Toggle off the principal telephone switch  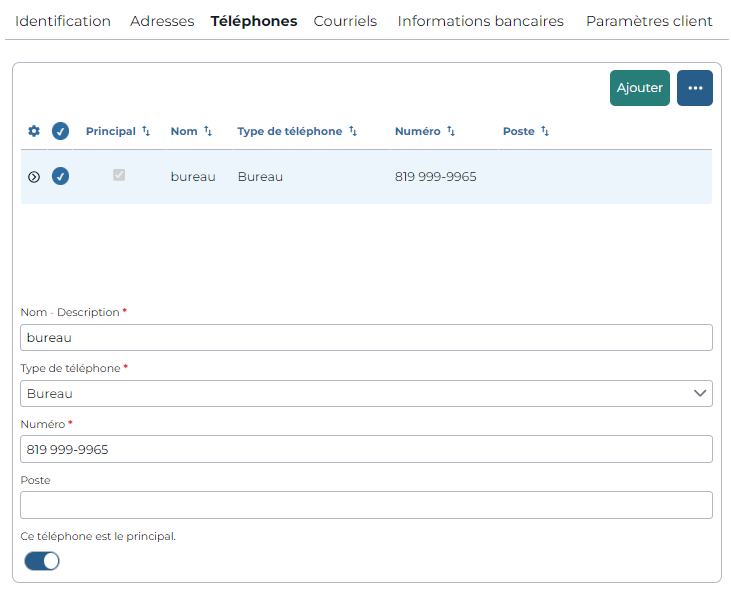[x=42, y=561]
